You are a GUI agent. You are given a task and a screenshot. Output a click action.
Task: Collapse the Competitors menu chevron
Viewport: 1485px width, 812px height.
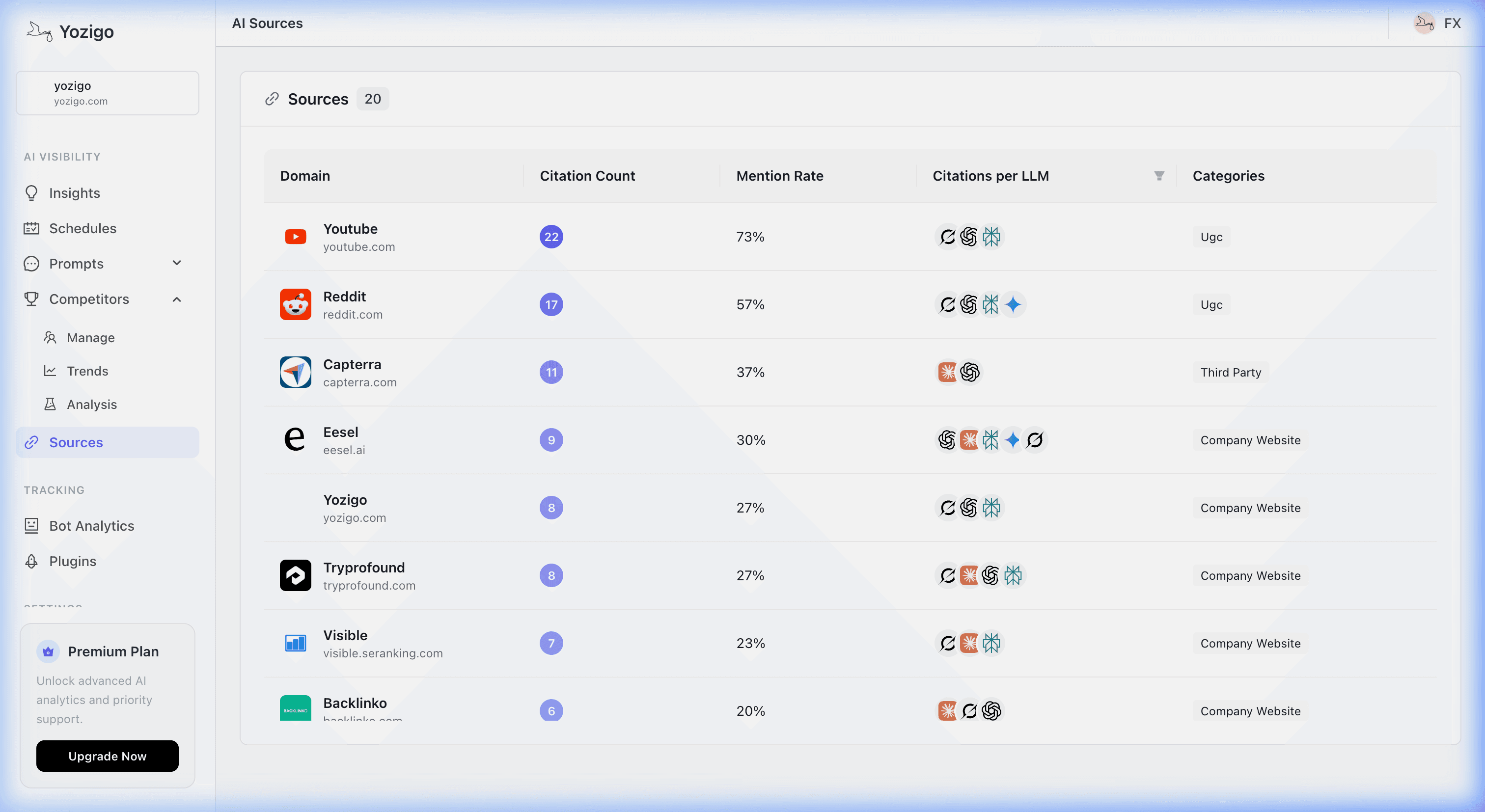click(177, 299)
